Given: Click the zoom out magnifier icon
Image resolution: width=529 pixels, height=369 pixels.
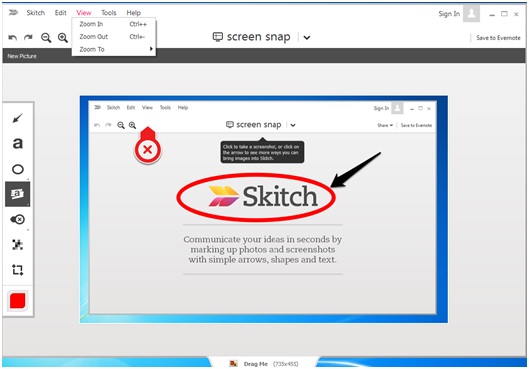Looking at the screenshot, I should (x=46, y=37).
